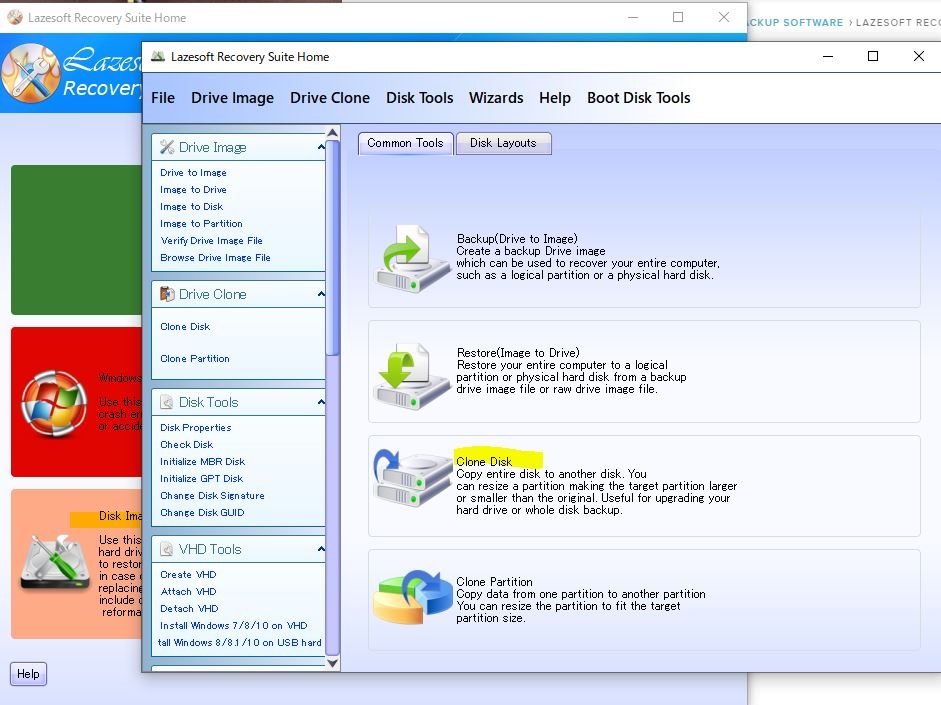This screenshot has height=705, width=941.
Task: Open the Boot Disk Tools menu
Action: click(639, 98)
